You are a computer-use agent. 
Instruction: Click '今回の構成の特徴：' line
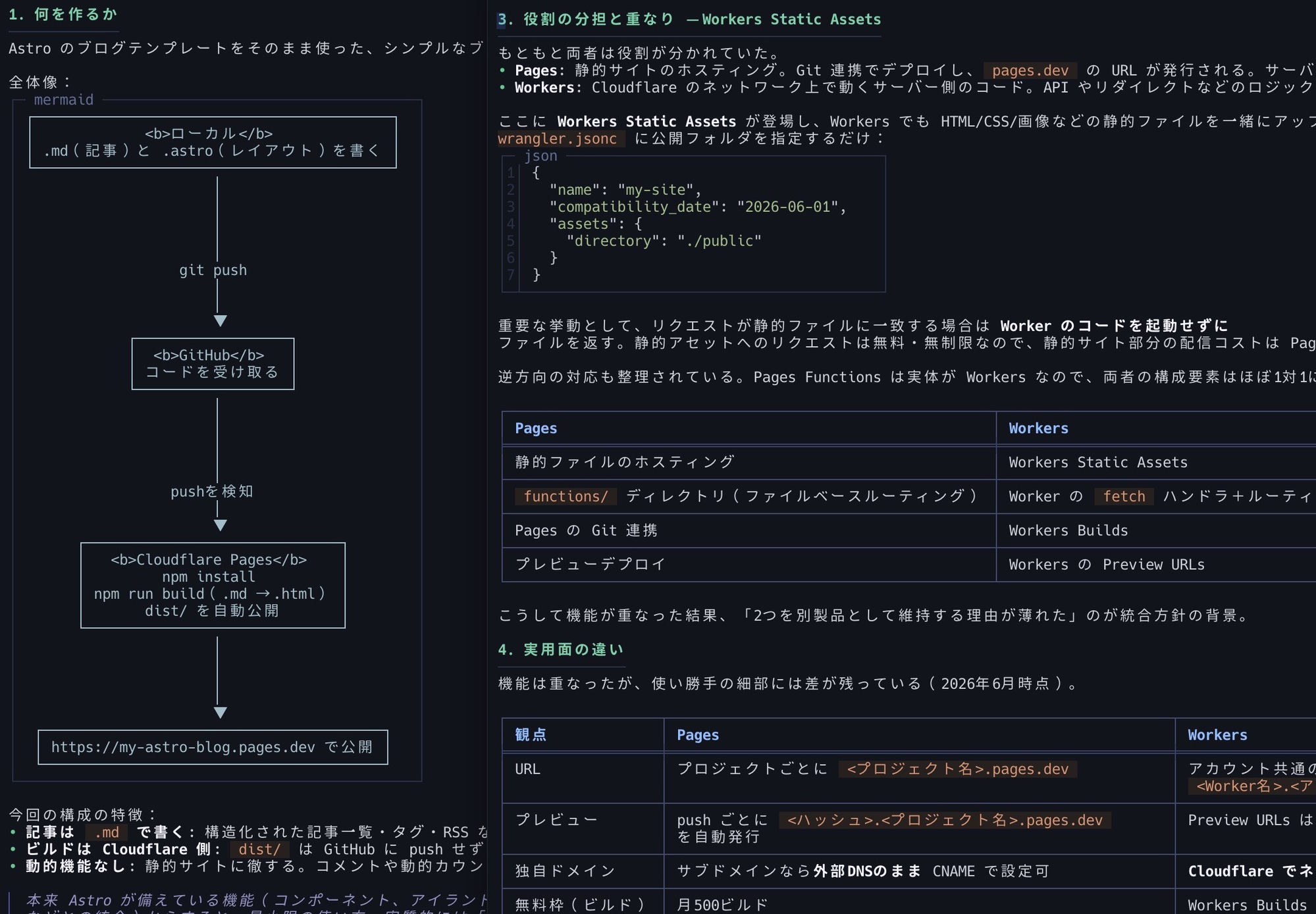(x=84, y=815)
